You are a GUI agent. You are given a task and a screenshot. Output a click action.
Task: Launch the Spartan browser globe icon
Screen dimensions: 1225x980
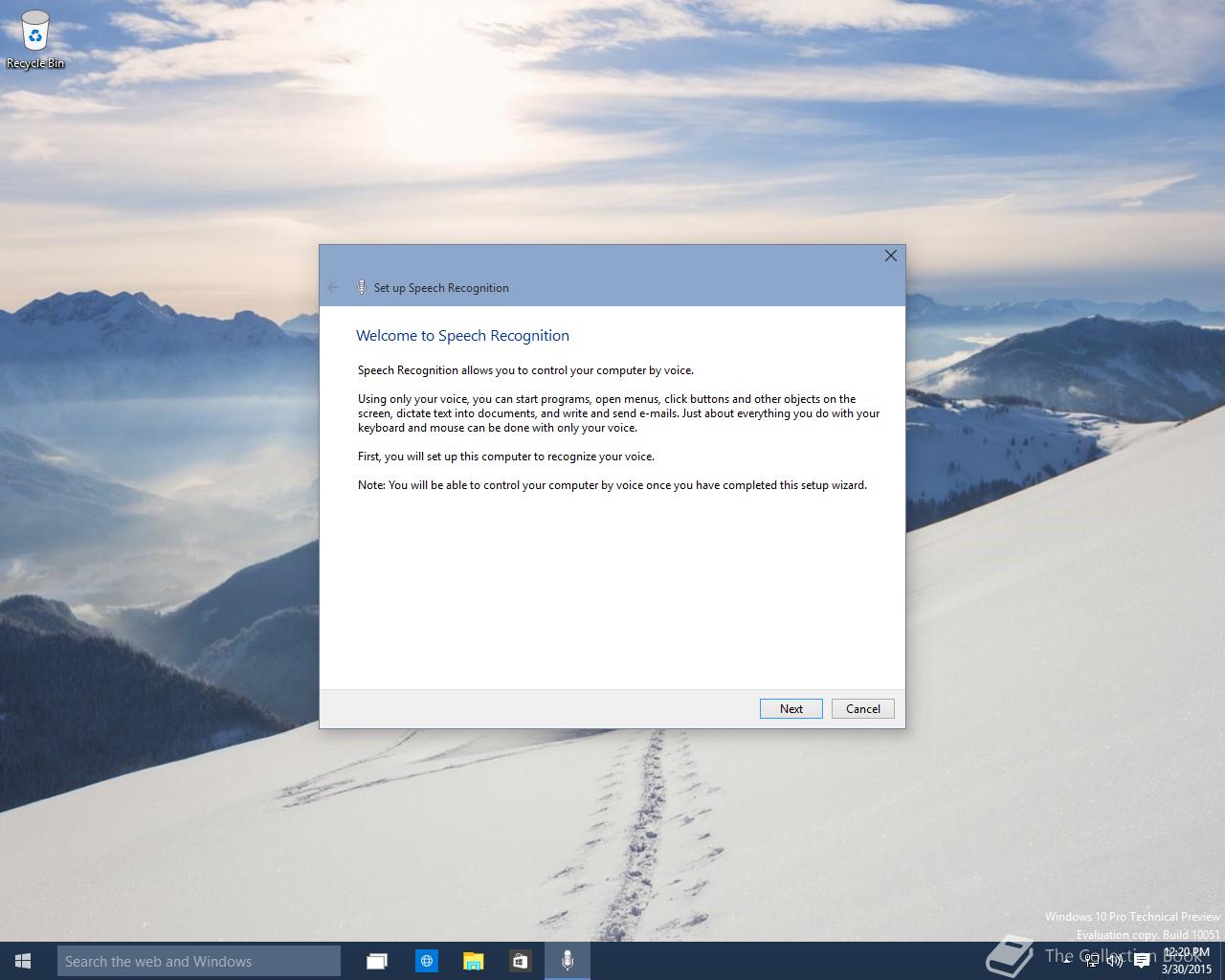426,961
